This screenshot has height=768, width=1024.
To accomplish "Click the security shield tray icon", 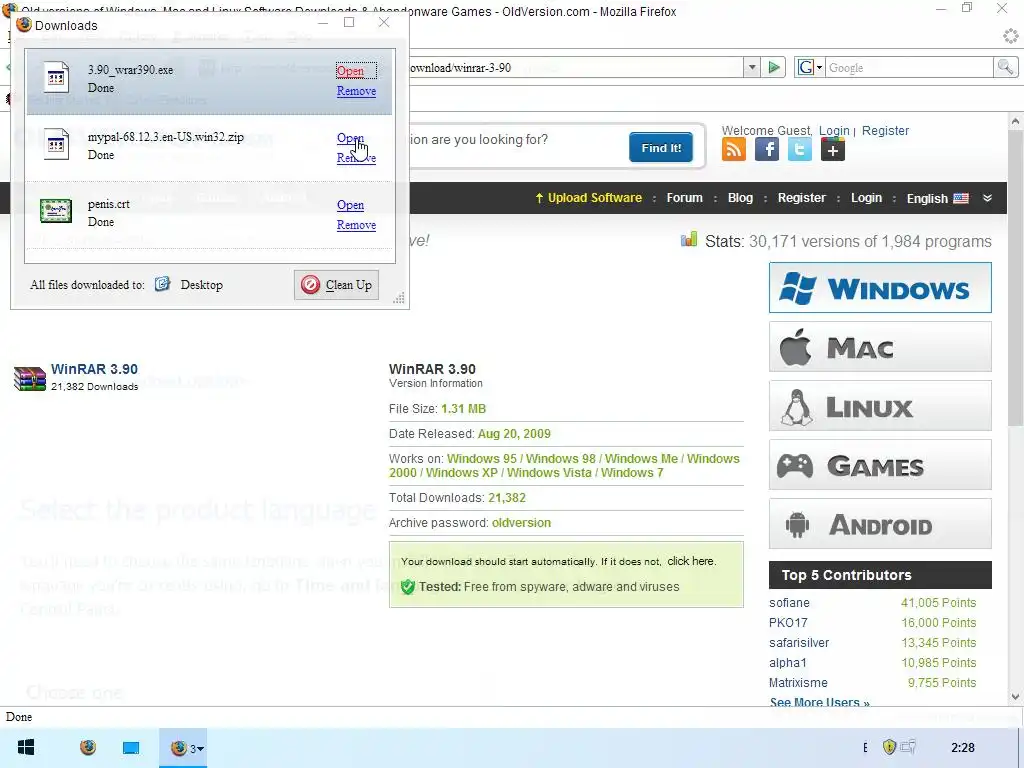I will (889, 747).
